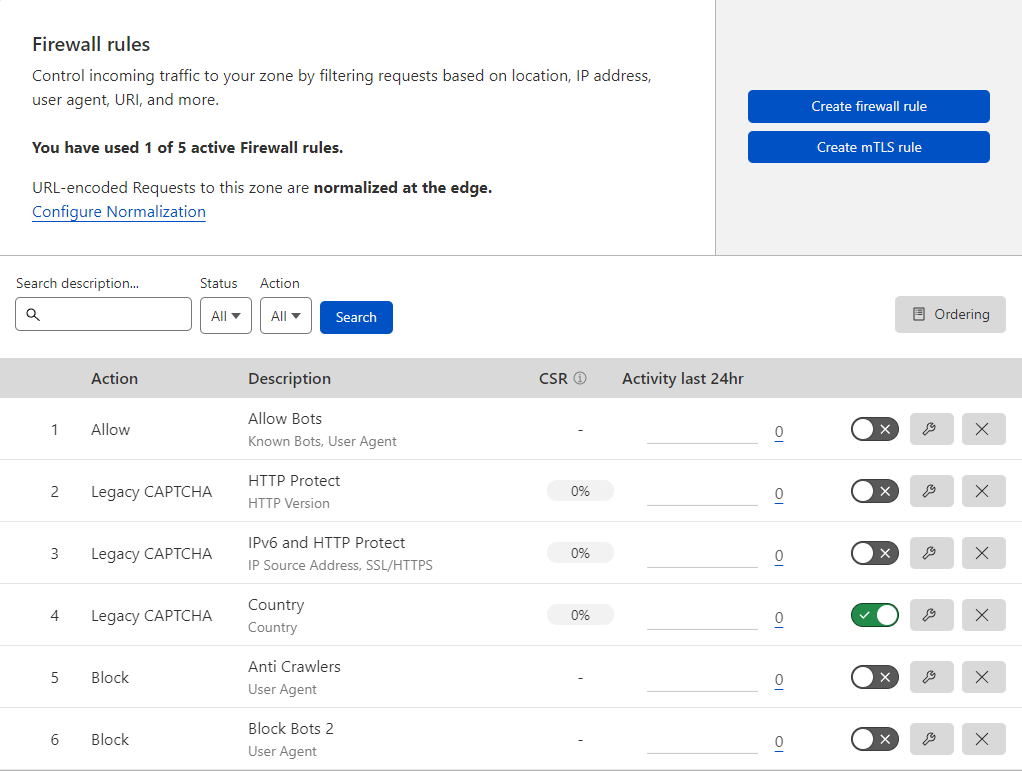Delete the Block Bots 2 rule
This screenshot has height=771, width=1022.
984,739
